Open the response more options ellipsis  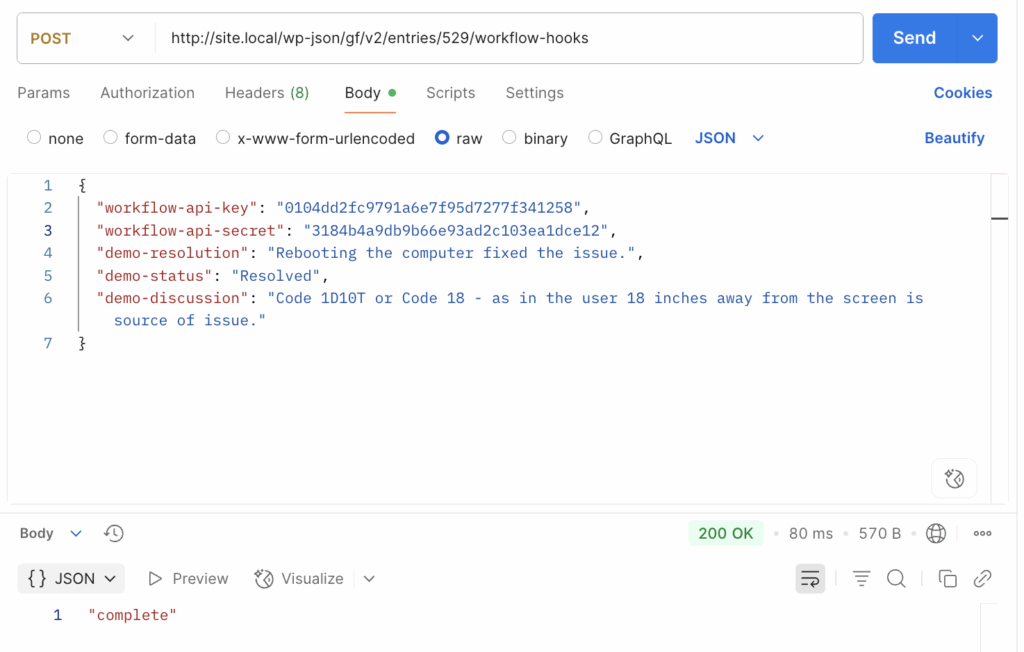(x=982, y=533)
